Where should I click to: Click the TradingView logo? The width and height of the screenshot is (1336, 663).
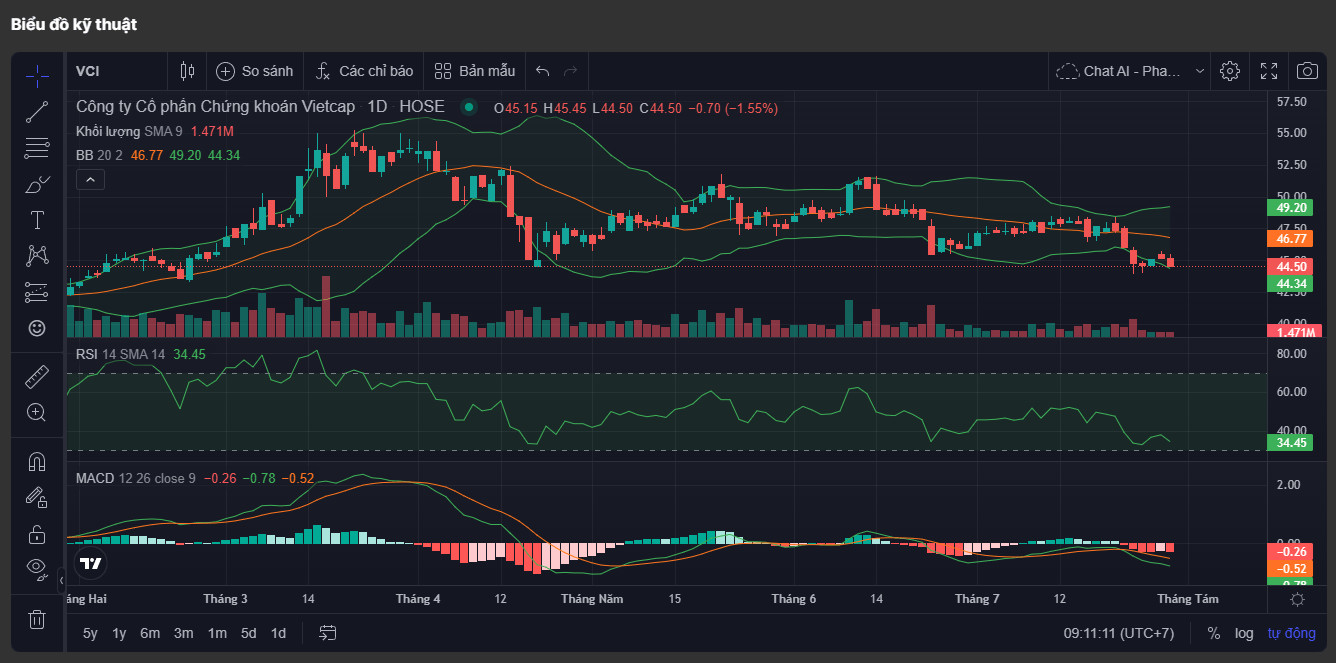tap(91, 563)
